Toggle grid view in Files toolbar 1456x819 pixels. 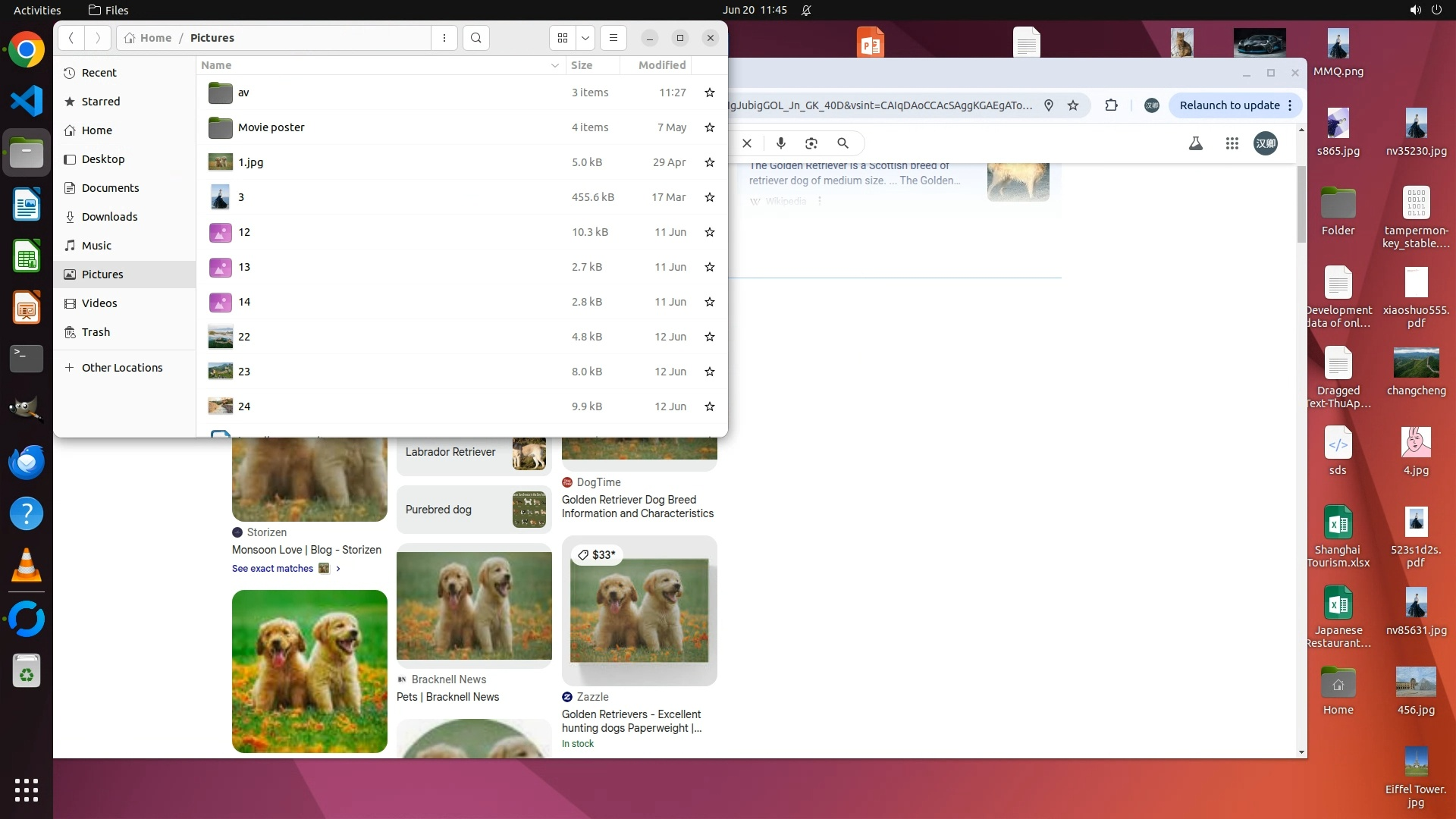coord(562,38)
